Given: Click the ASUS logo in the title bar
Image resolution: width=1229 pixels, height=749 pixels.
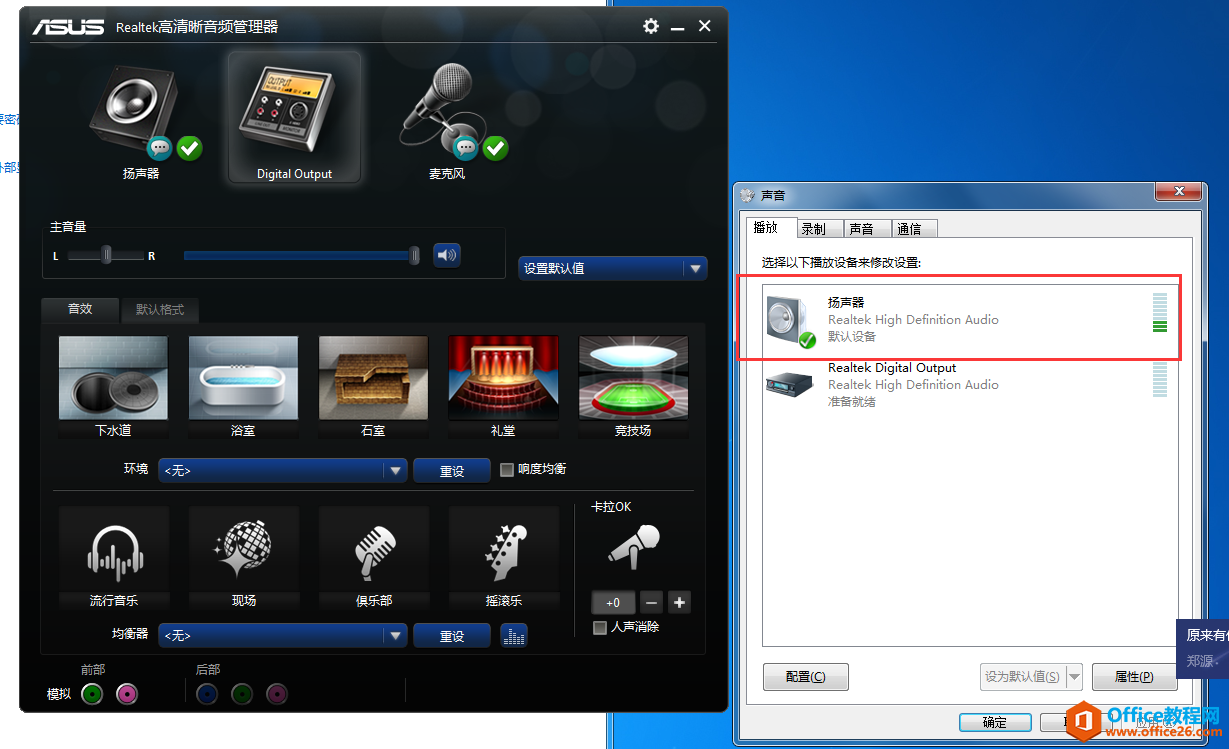Looking at the screenshot, I should point(68,26).
